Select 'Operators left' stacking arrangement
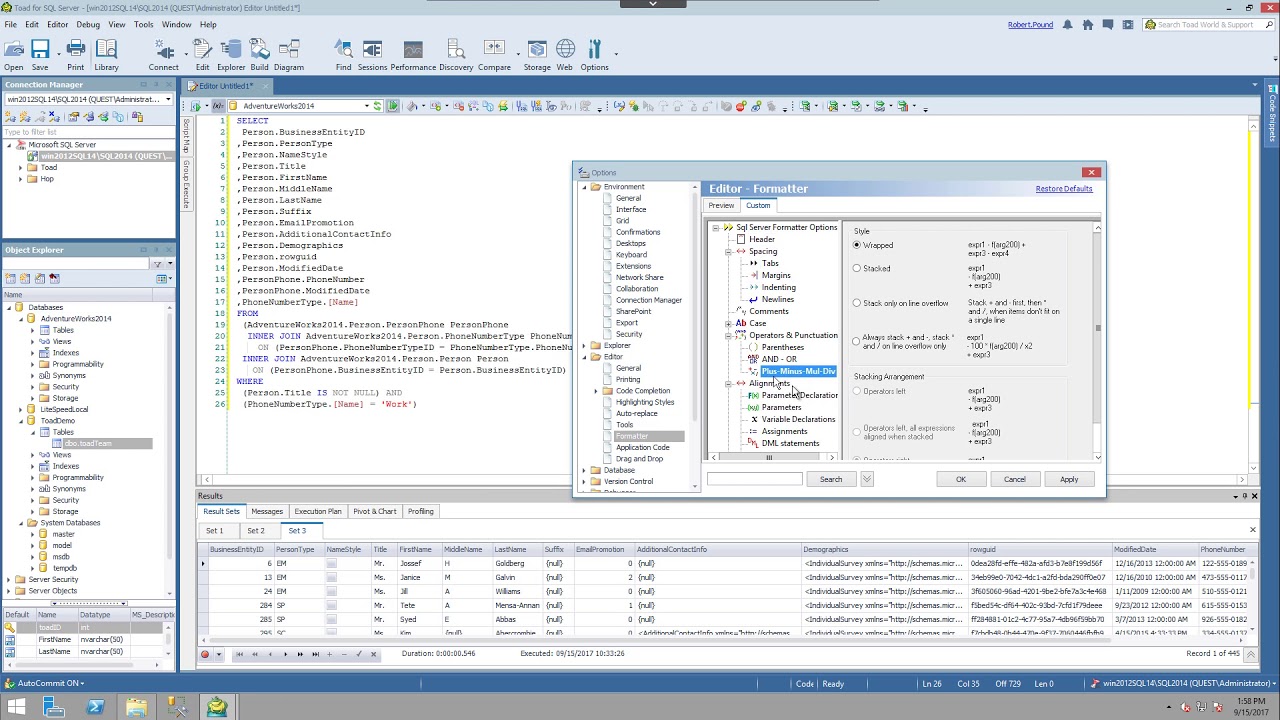Image resolution: width=1280 pixels, height=720 pixels. pos(857,391)
